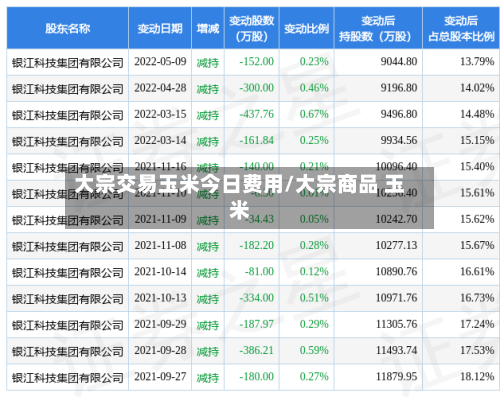Select the date cell 2022-05-09
This screenshot has width=500, height=397.
coord(160,62)
